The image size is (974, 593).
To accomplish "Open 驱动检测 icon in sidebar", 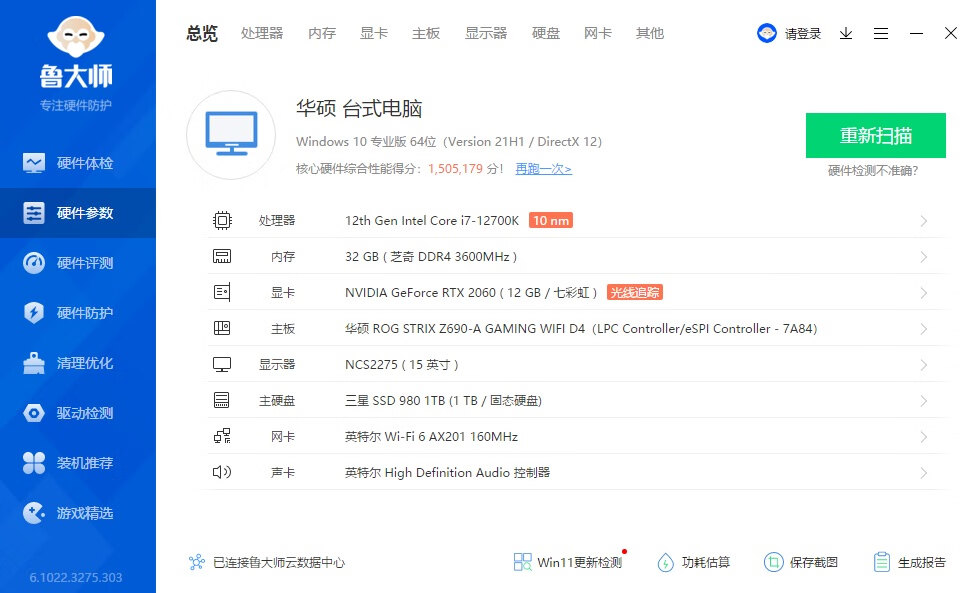I will tap(34, 413).
